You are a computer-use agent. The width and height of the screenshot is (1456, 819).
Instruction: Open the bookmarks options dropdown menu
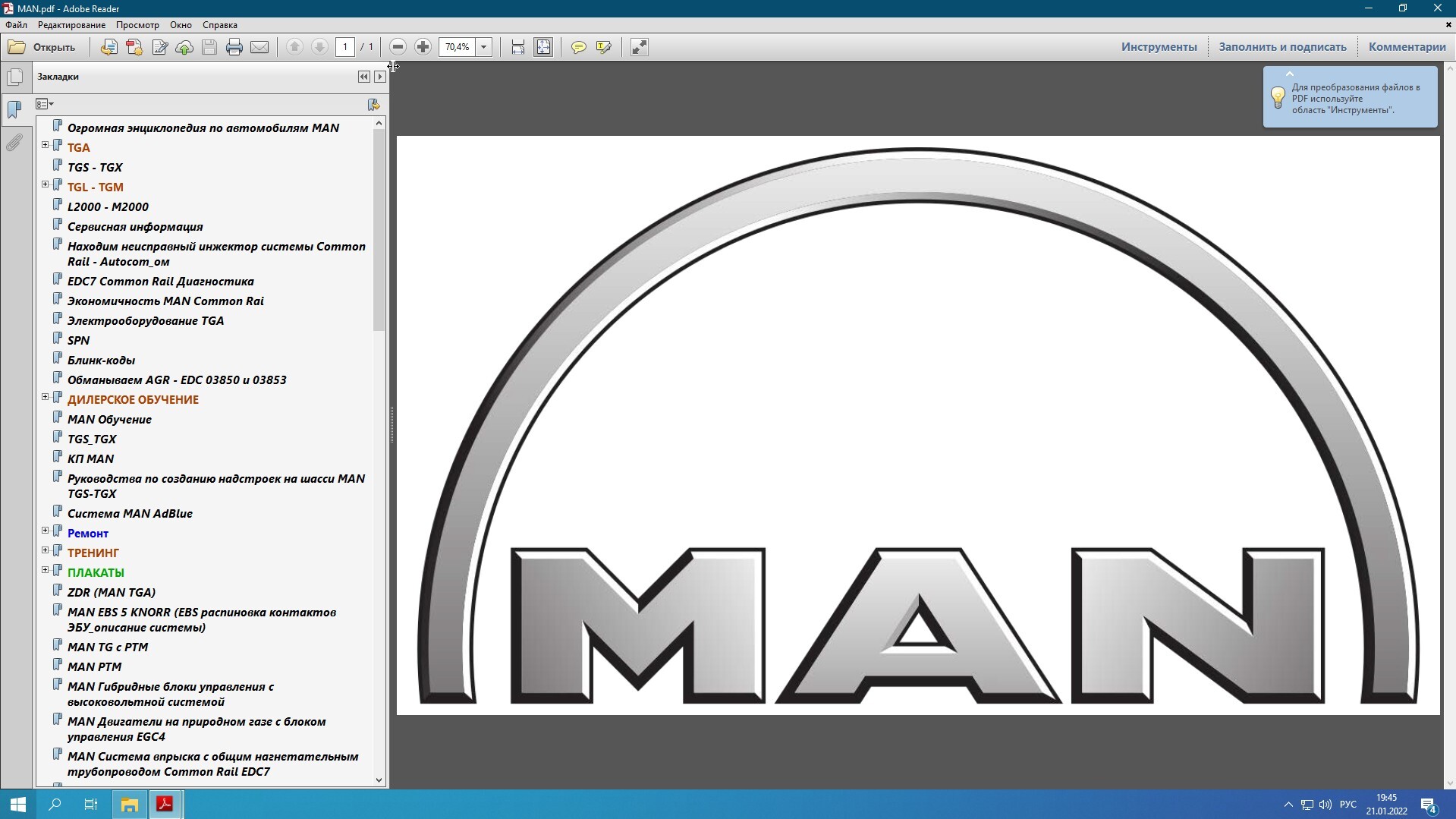pyautogui.click(x=45, y=104)
